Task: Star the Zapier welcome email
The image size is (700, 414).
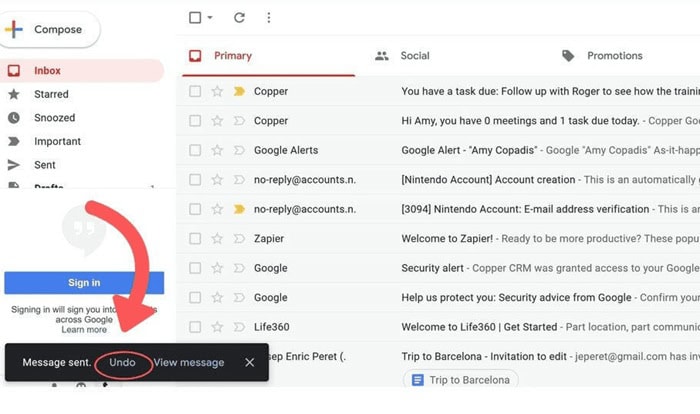Action: click(217, 239)
